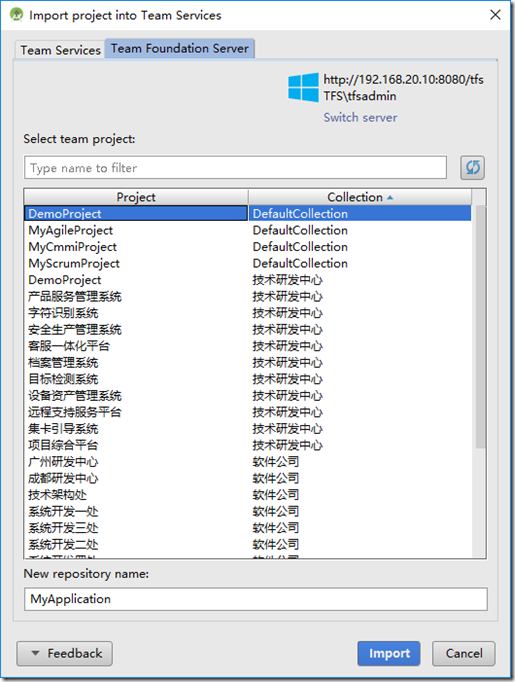515x682 pixels.
Task: Select the 字符识别系统 project
Action: [x=248, y=312]
